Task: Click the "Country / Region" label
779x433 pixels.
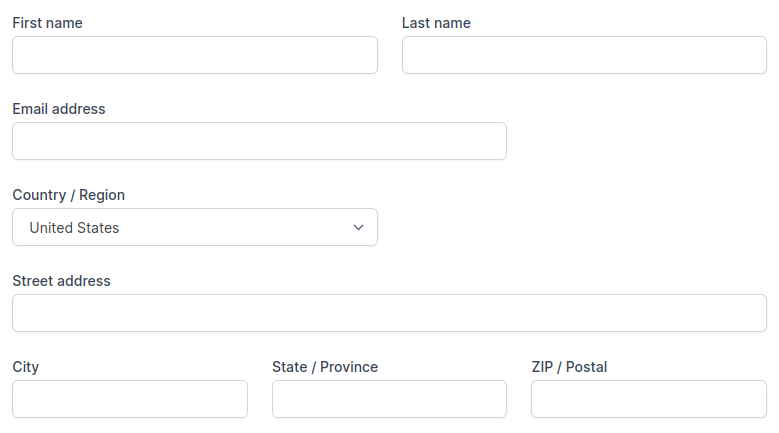Action: pyautogui.click(x=69, y=195)
